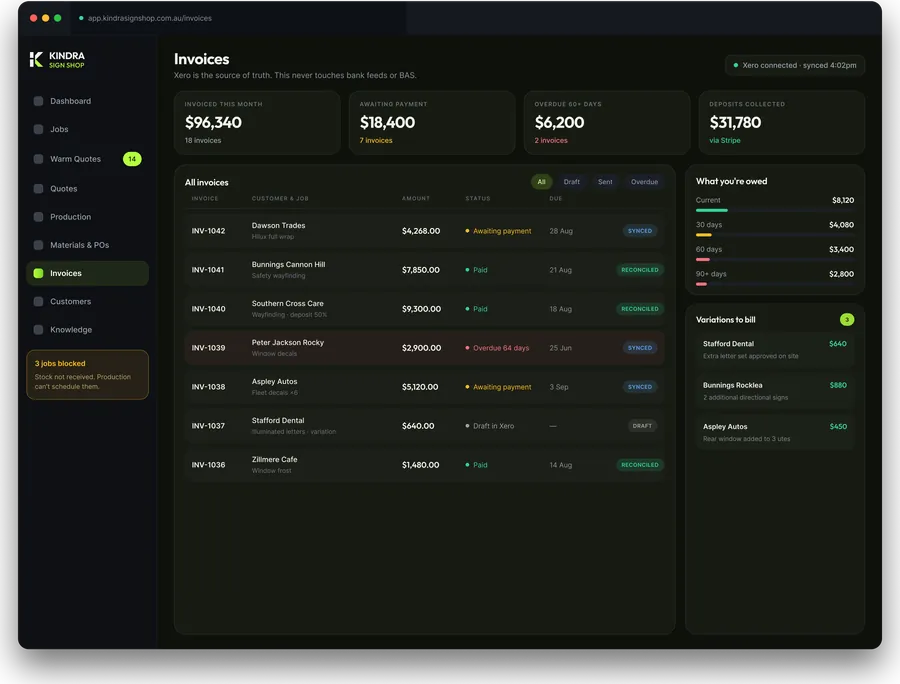Open the Awaiting Payment $18,400 card
Image resolution: width=900 pixels, height=684 pixels.
432,123
